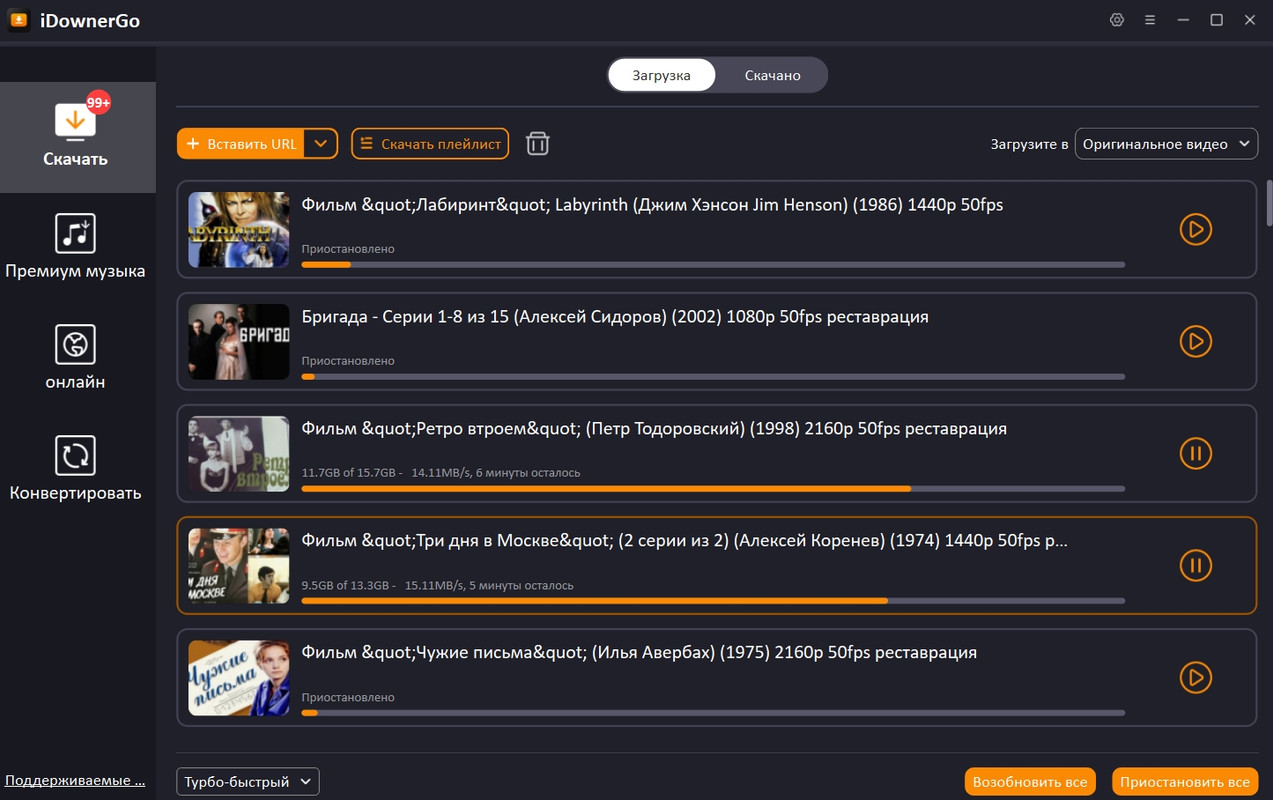Click the Три дня в Москве progress bar

tap(713, 601)
